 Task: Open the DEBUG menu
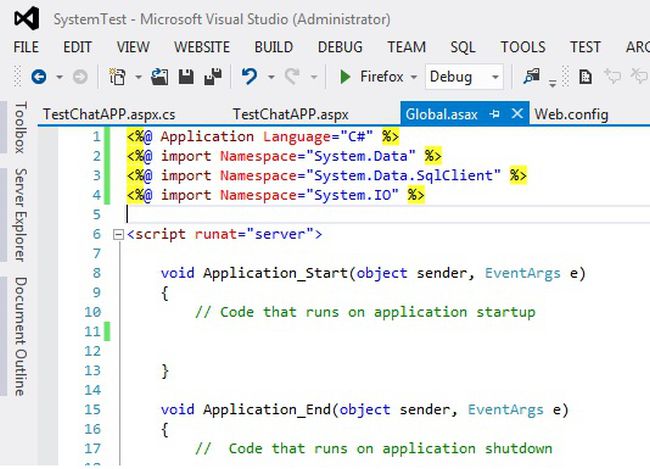[340, 47]
